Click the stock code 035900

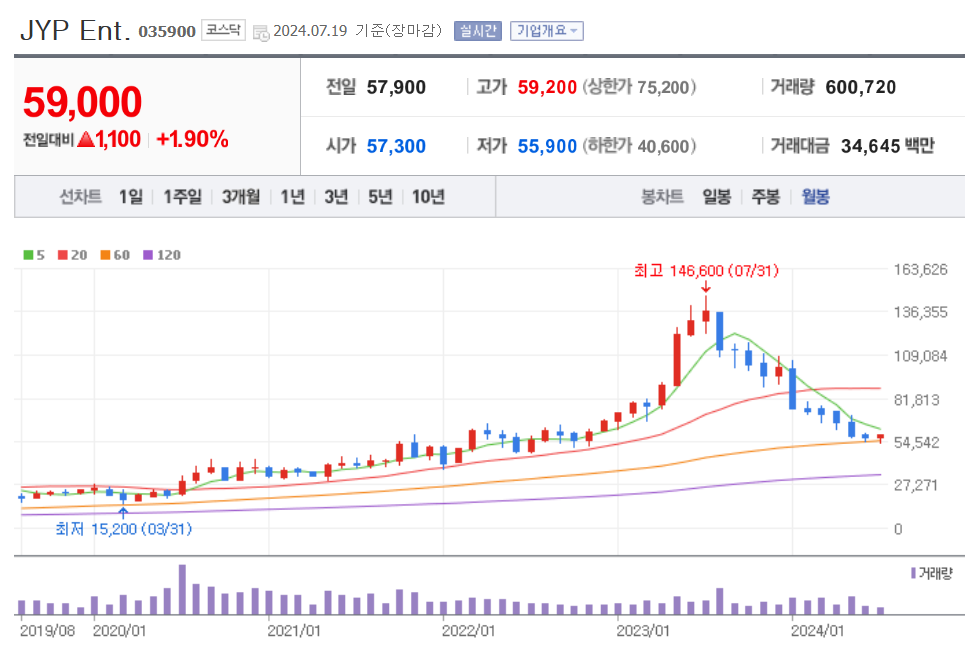click(167, 31)
